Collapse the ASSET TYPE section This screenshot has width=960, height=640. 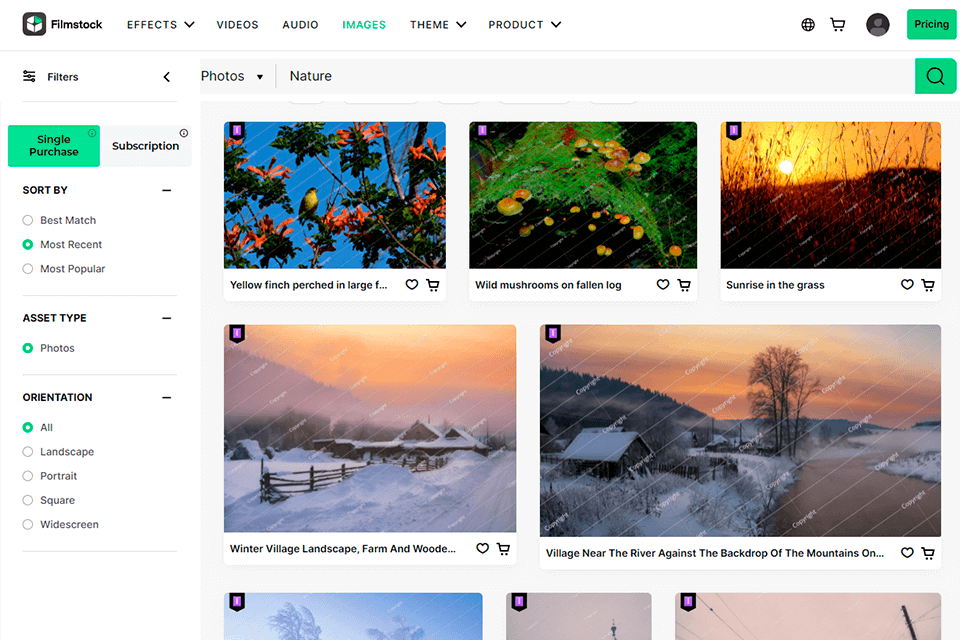tap(167, 318)
